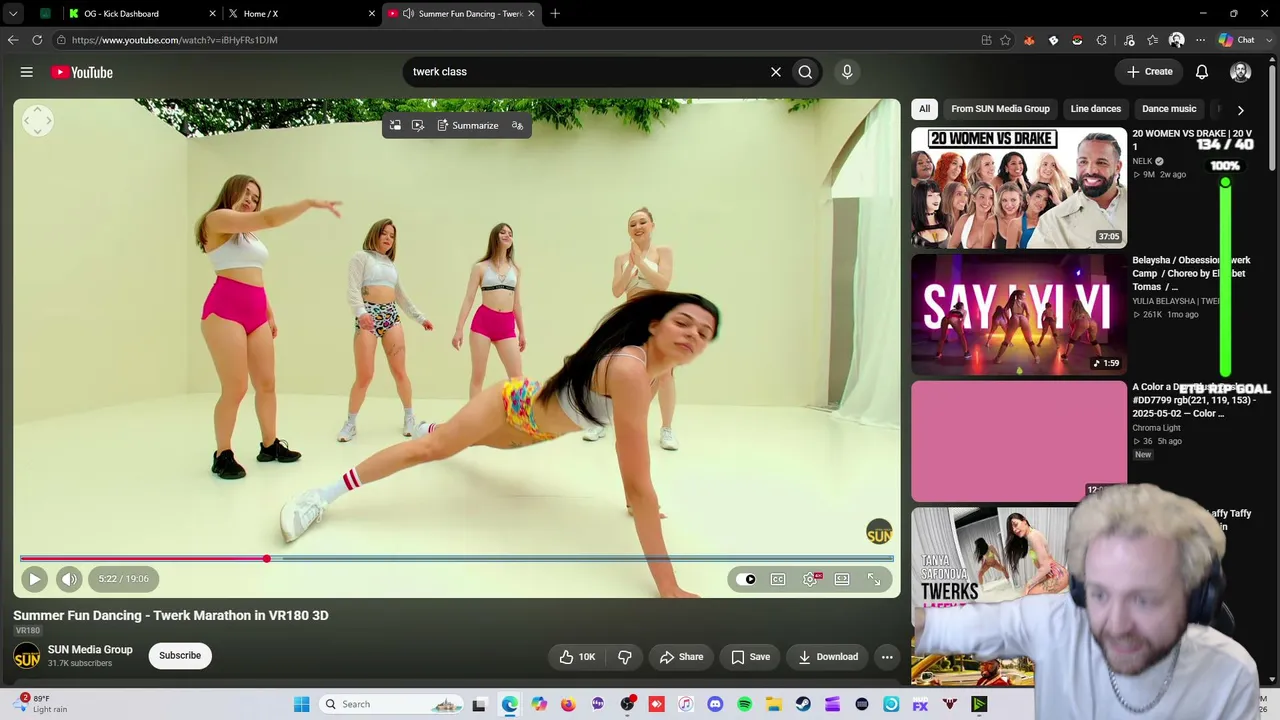Switch to the 'OG - Kick Dashboard' tab
Screen dimensions: 1280x720
141,14
